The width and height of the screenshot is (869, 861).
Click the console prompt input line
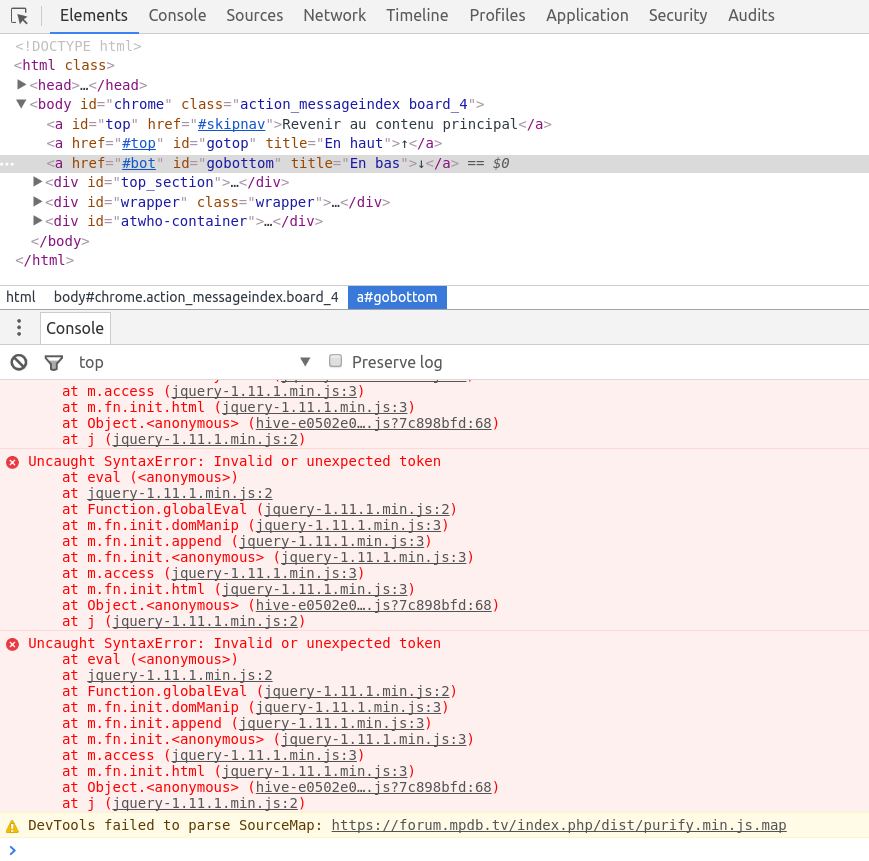pos(430,850)
